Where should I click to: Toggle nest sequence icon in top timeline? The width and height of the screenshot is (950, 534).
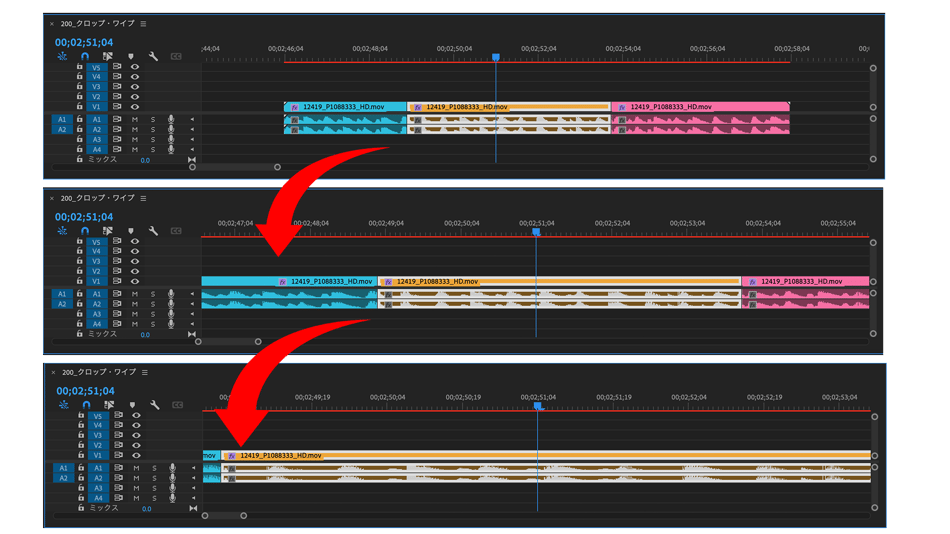[x=62, y=56]
